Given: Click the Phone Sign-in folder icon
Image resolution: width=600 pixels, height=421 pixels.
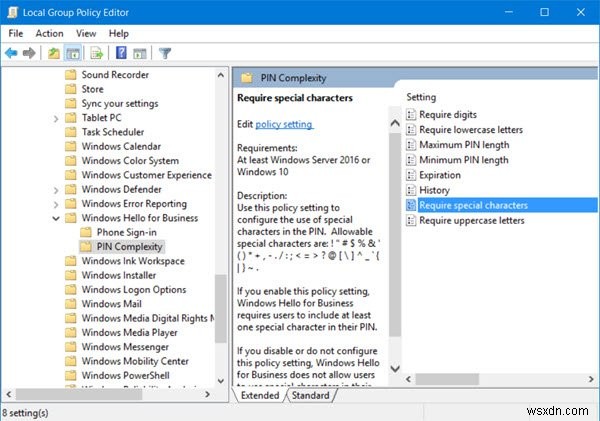Looking at the screenshot, I should 86,232.
